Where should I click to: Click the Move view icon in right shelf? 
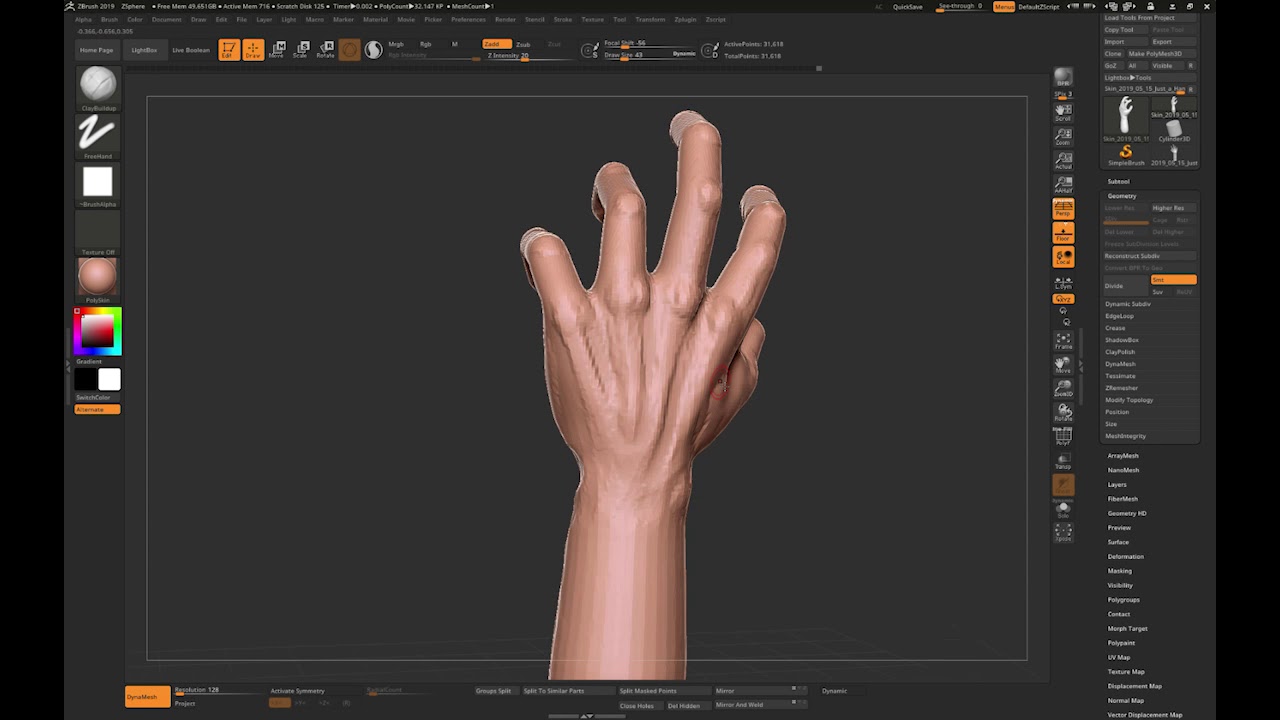[1063, 364]
